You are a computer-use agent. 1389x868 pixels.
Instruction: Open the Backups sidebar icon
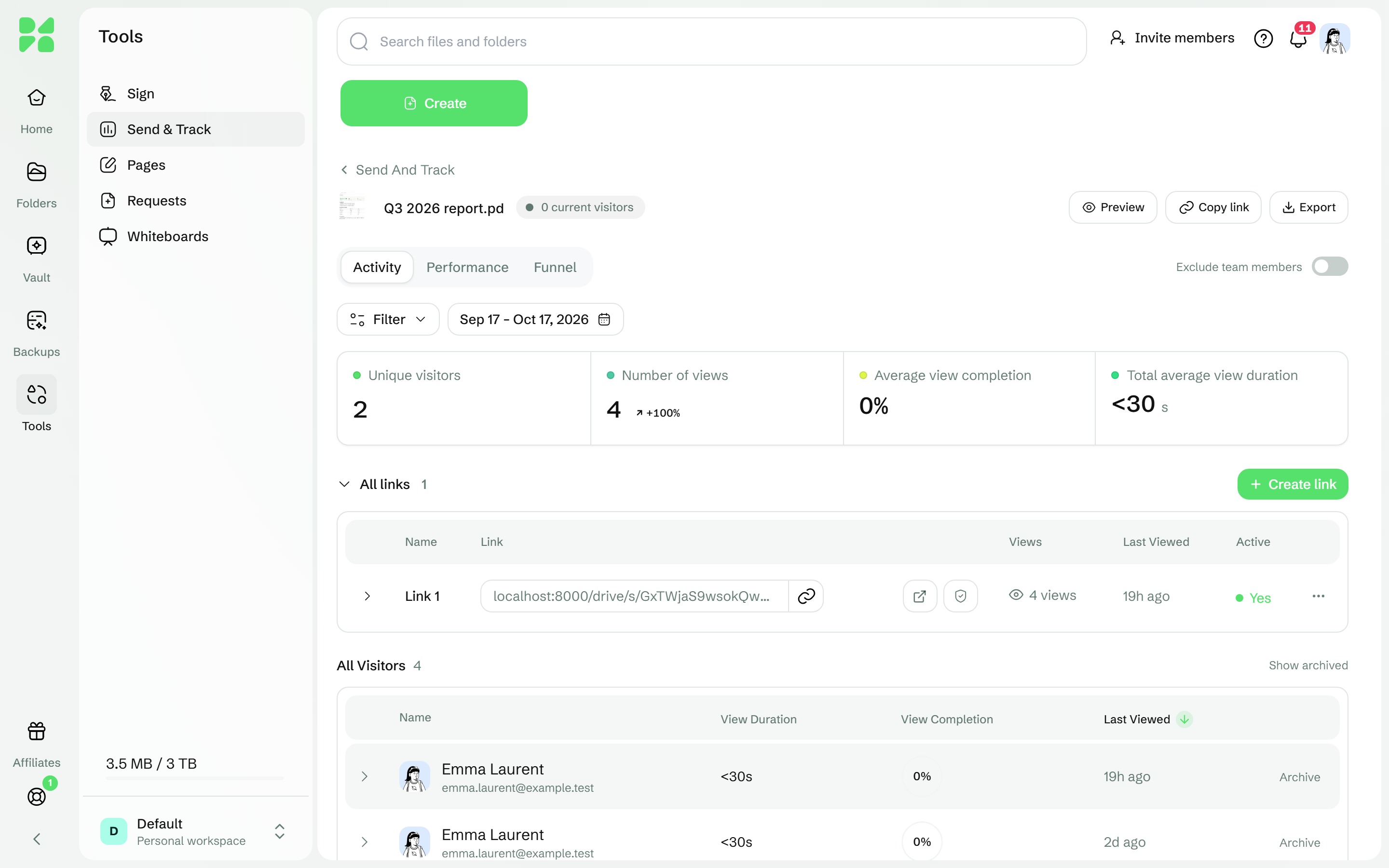(x=36, y=320)
